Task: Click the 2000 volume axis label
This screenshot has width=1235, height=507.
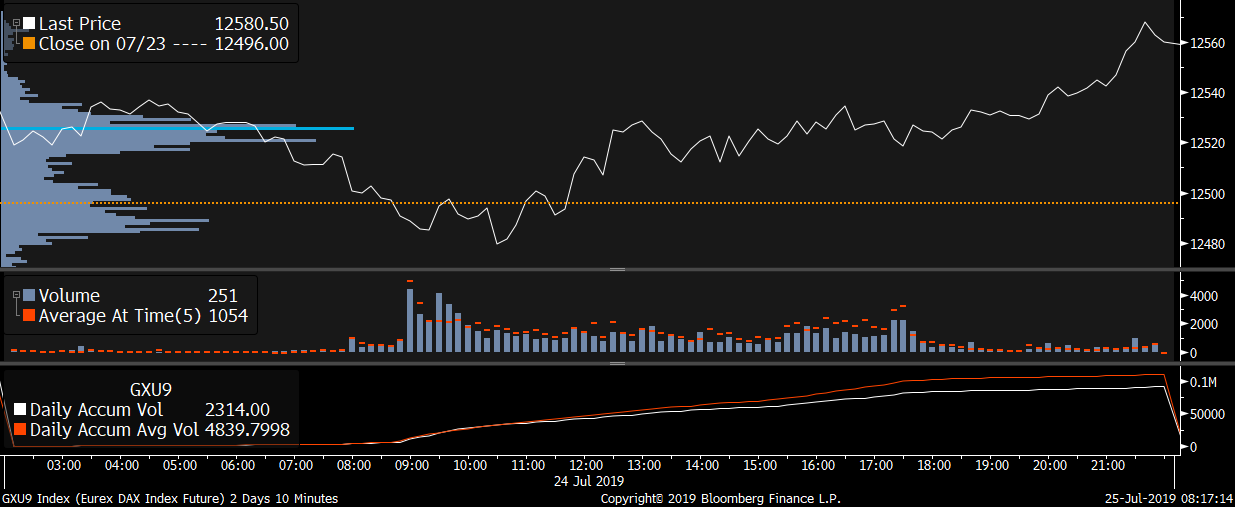Action: 1204,324
